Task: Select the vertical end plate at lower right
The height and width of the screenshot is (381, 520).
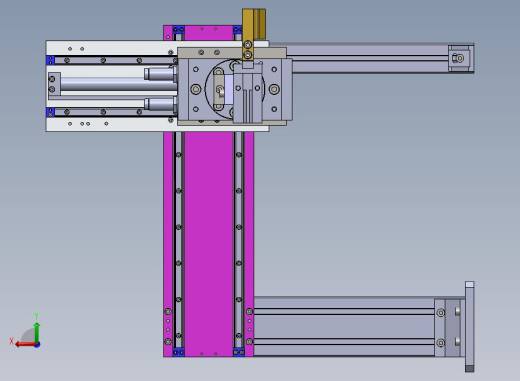Action: coord(469,327)
